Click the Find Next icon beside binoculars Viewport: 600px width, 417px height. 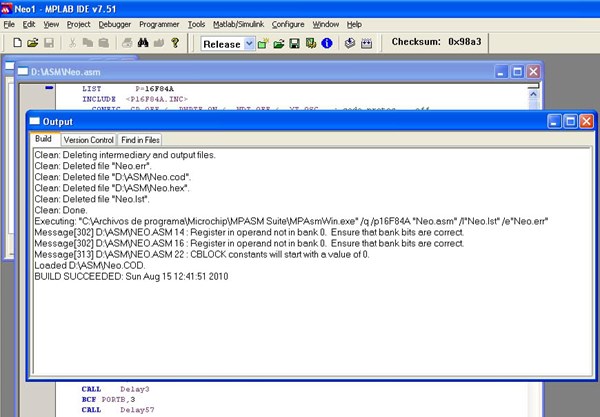click(x=159, y=42)
